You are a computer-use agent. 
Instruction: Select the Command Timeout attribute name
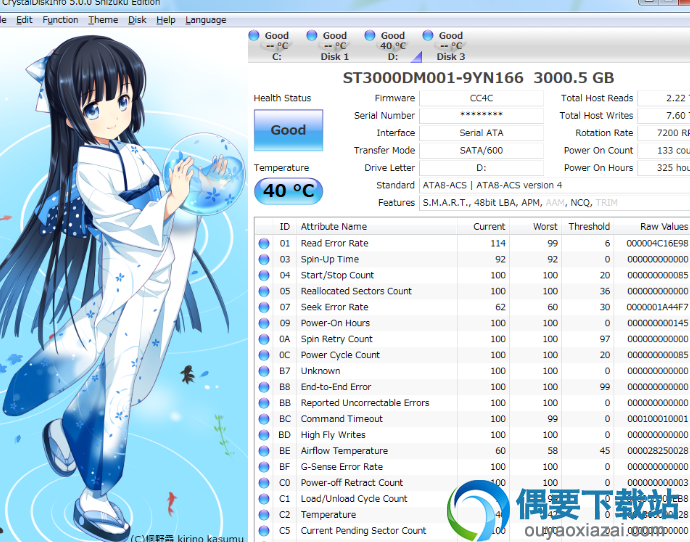pyautogui.click(x=341, y=419)
